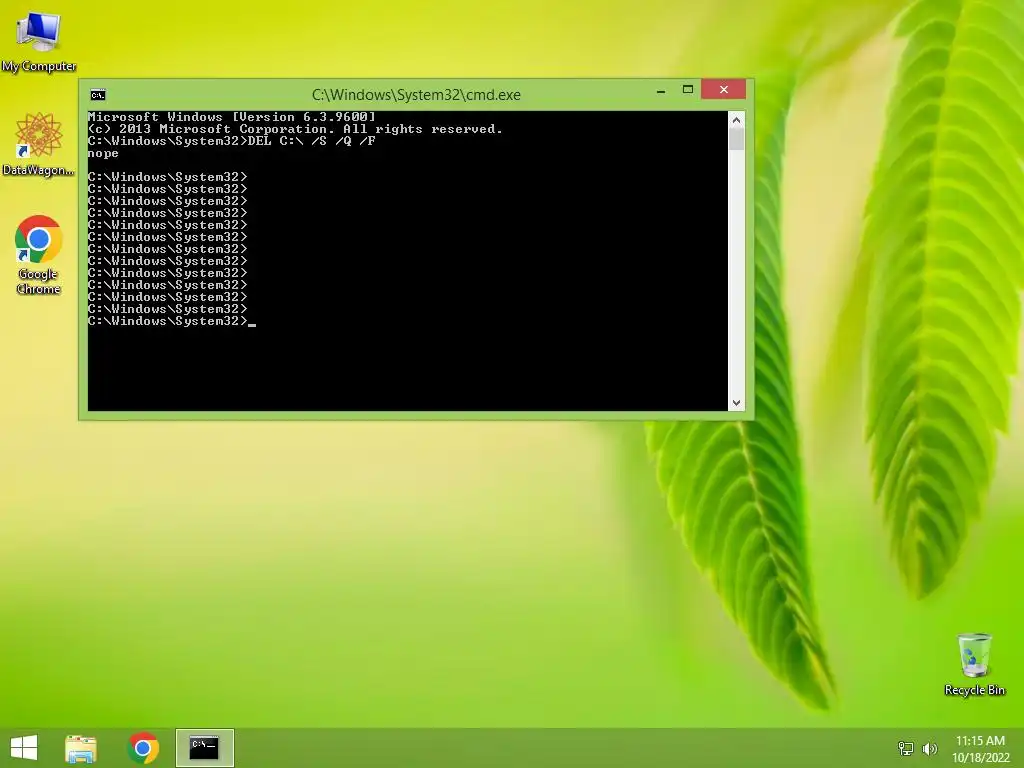
Task: Open the My Computer desktop icon
Action: pyautogui.click(x=39, y=40)
